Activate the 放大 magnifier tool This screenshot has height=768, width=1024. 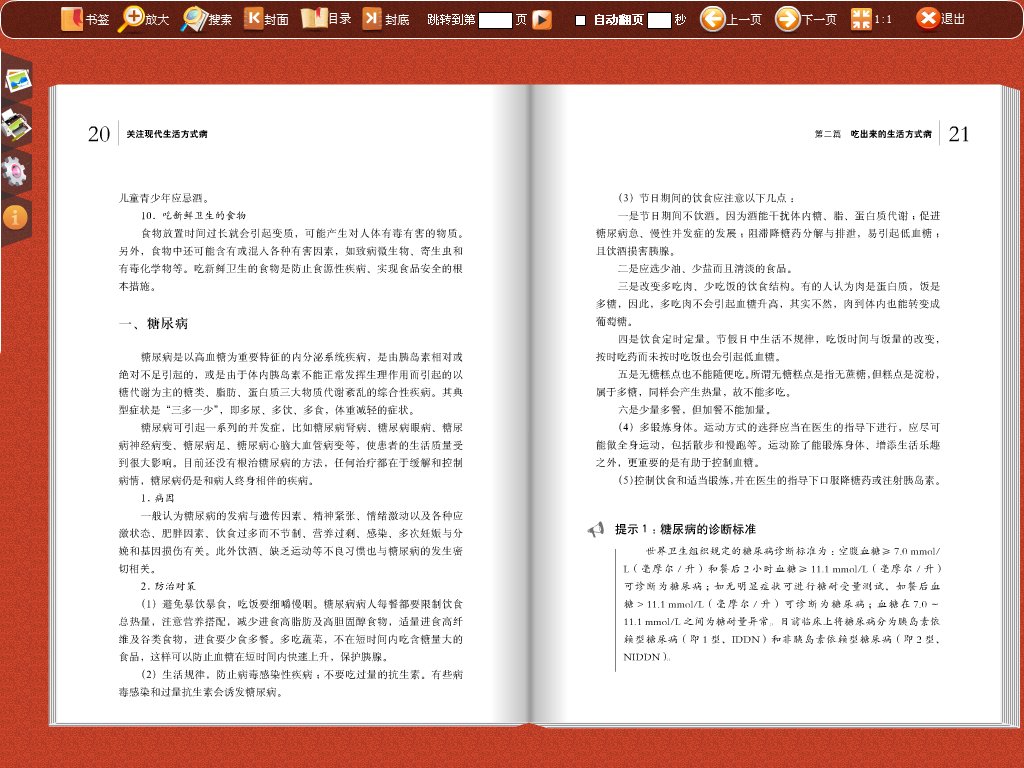(x=144, y=19)
